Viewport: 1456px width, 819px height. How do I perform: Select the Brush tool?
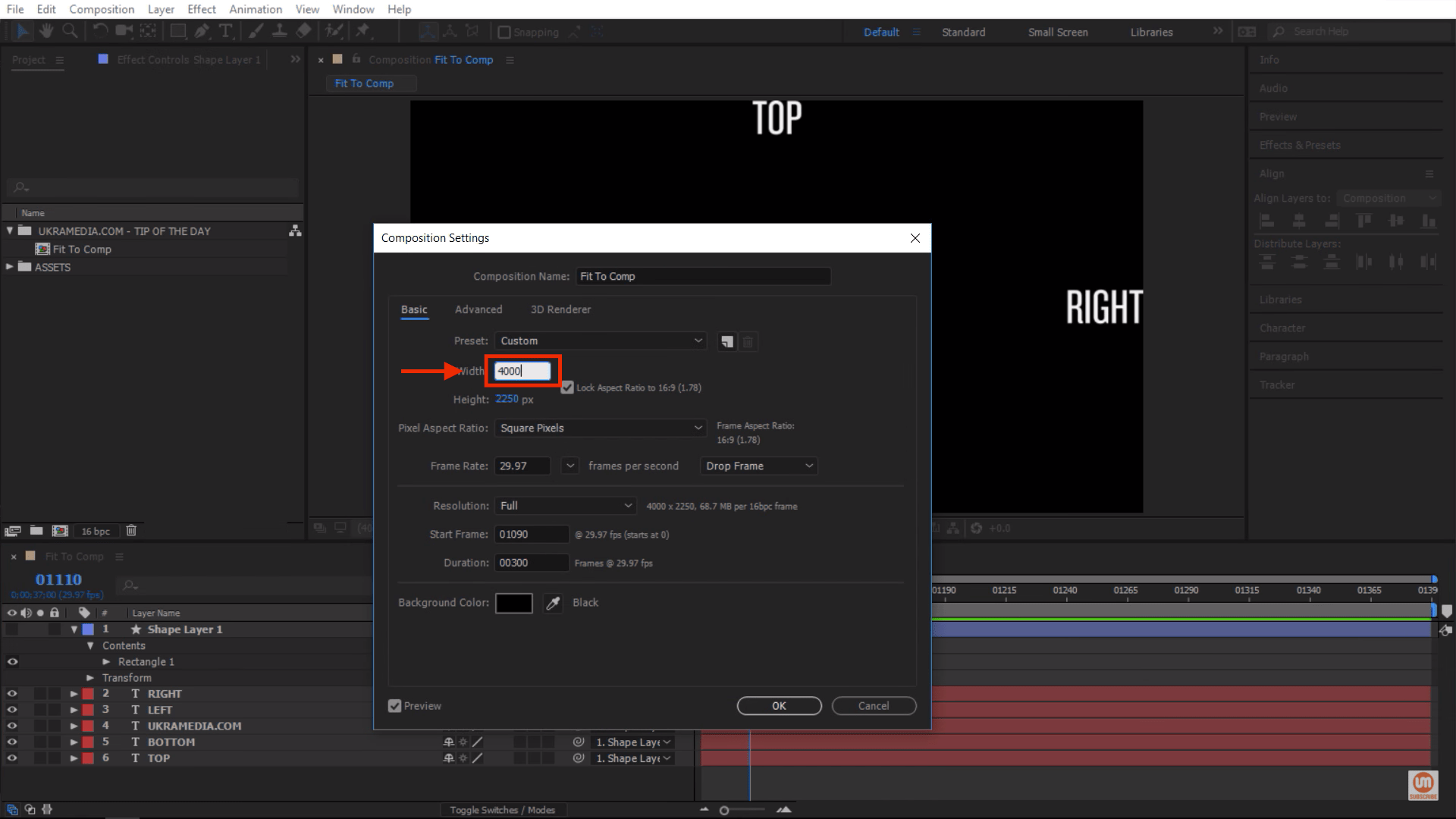coord(256,31)
